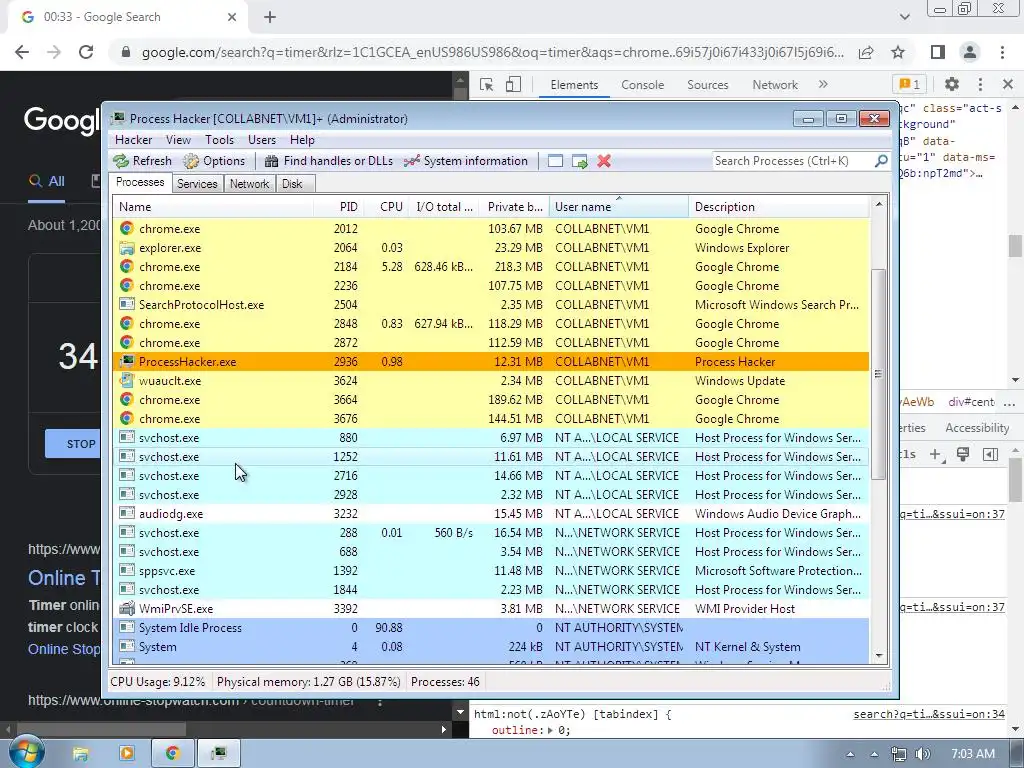
Task: Open the Help menu
Action: (302, 140)
